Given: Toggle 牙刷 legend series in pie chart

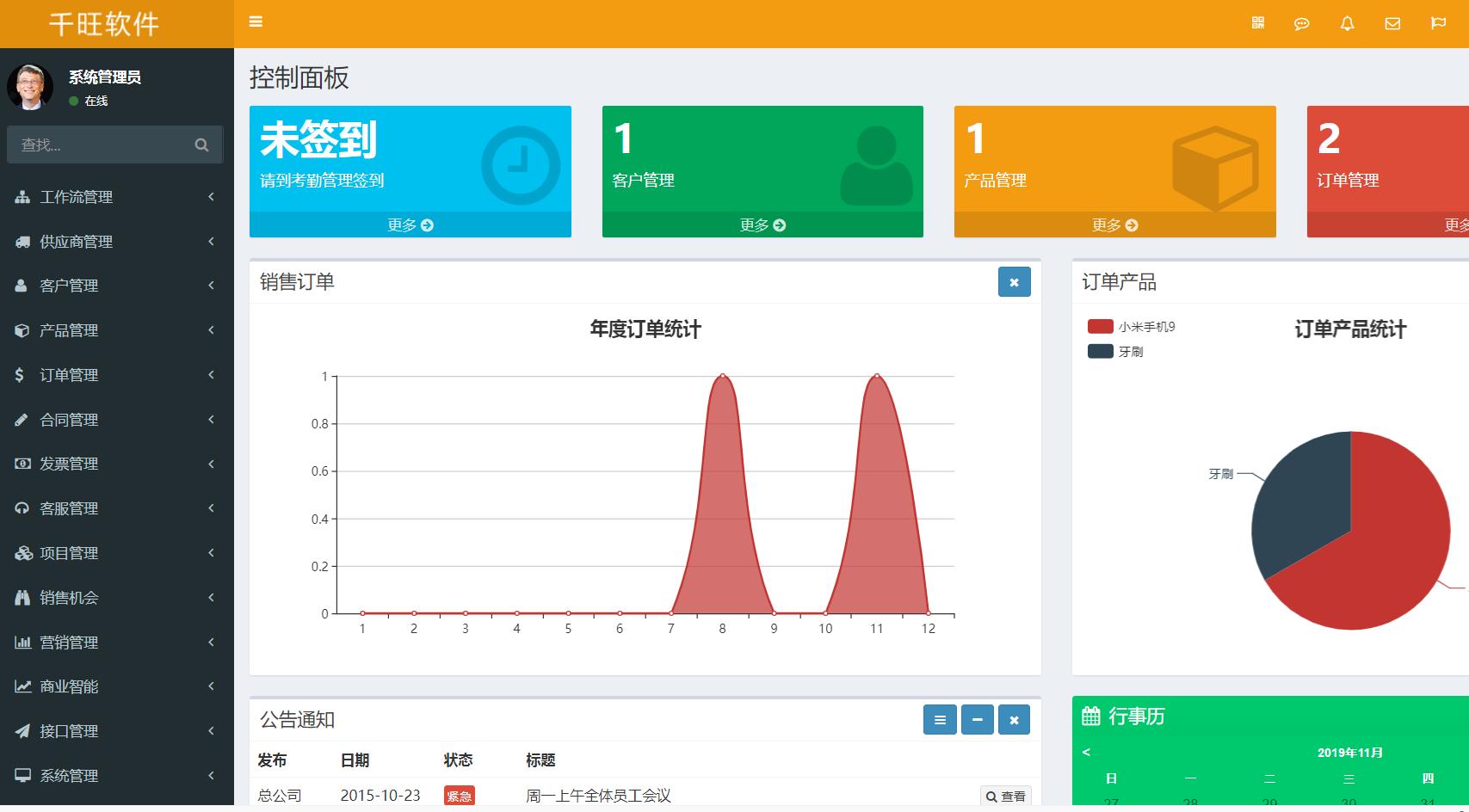Looking at the screenshot, I should pyautogui.click(x=1115, y=351).
